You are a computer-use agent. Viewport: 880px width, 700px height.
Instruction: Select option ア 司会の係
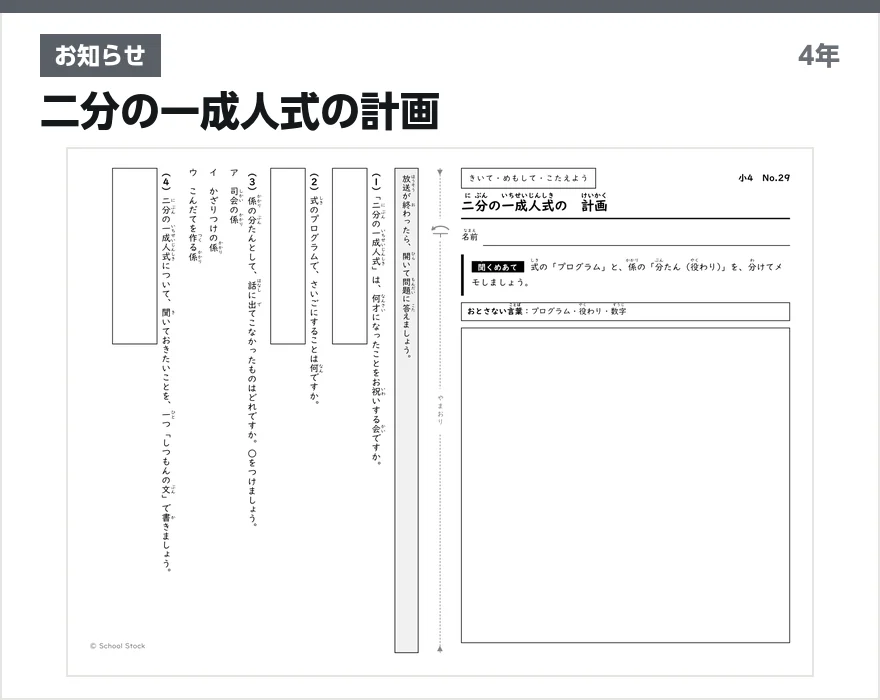pos(235,196)
